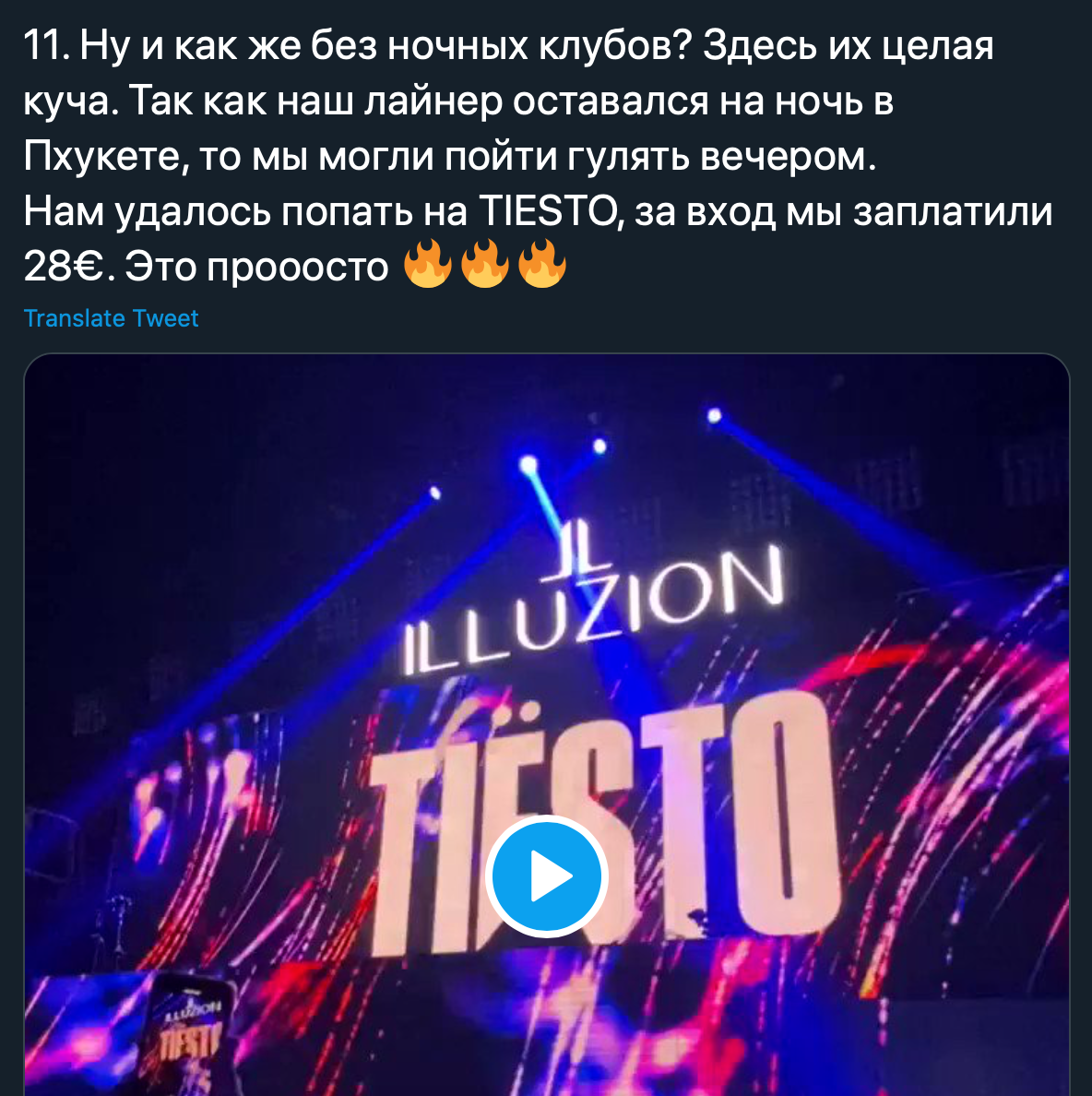Click the first fire emoji

coord(428,264)
